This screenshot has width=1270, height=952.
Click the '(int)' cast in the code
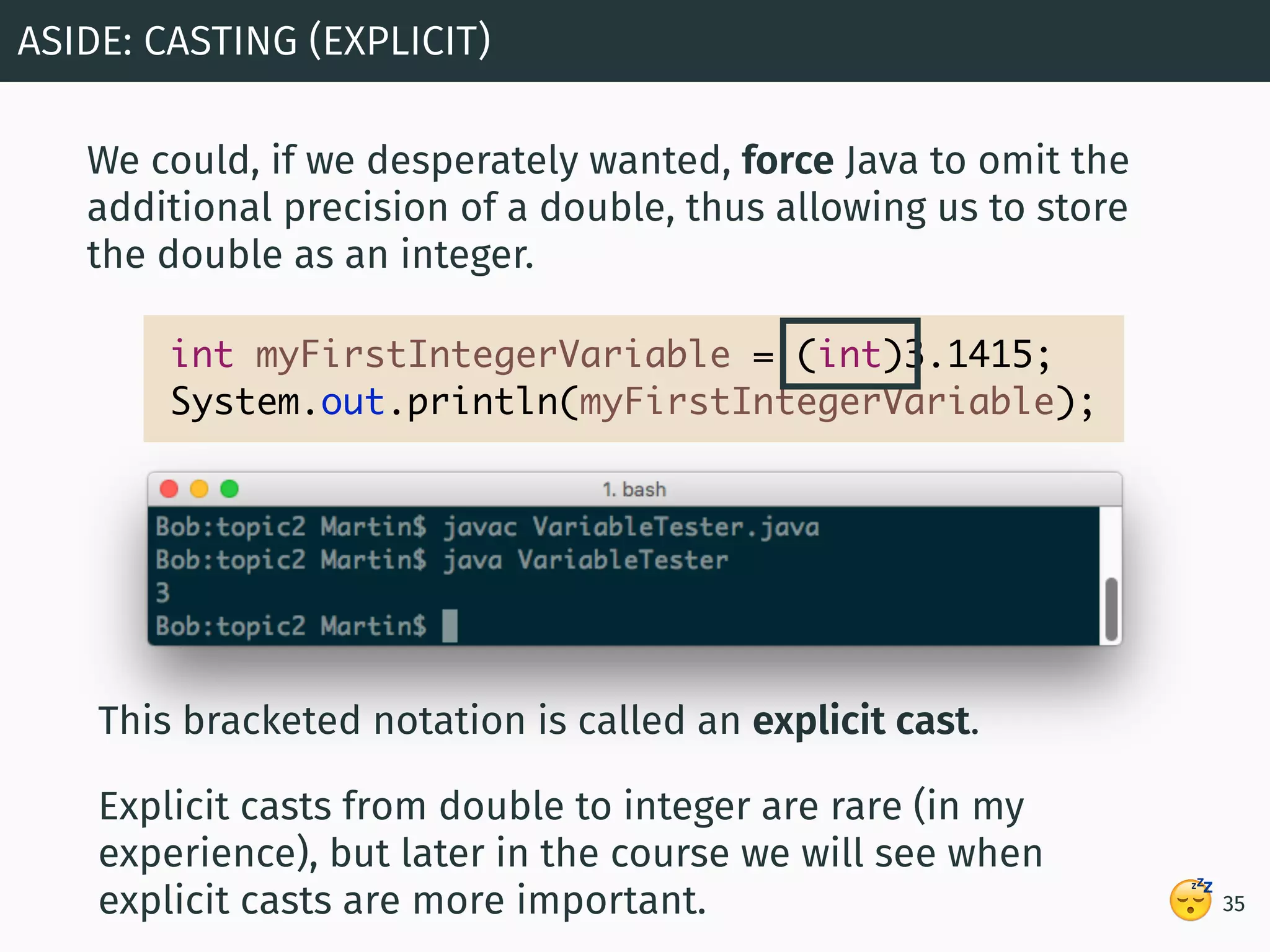(x=850, y=355)
